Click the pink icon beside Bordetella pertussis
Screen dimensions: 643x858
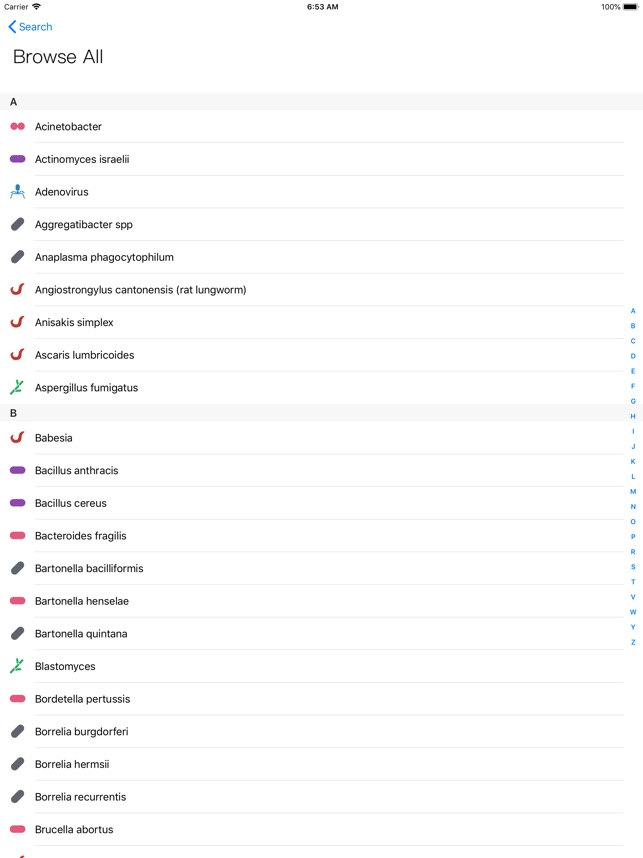coord(17,698)
